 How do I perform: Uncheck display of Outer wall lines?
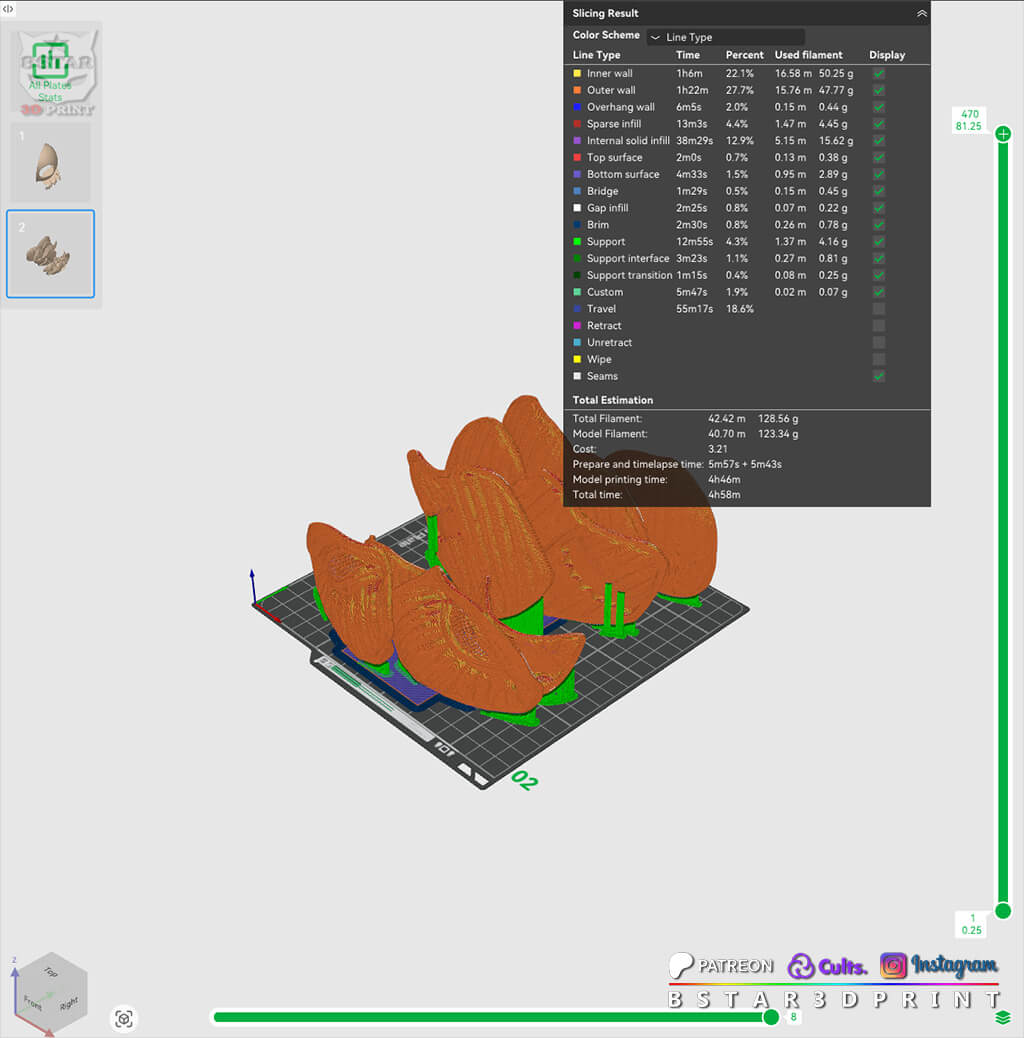[x=878, y=90]
